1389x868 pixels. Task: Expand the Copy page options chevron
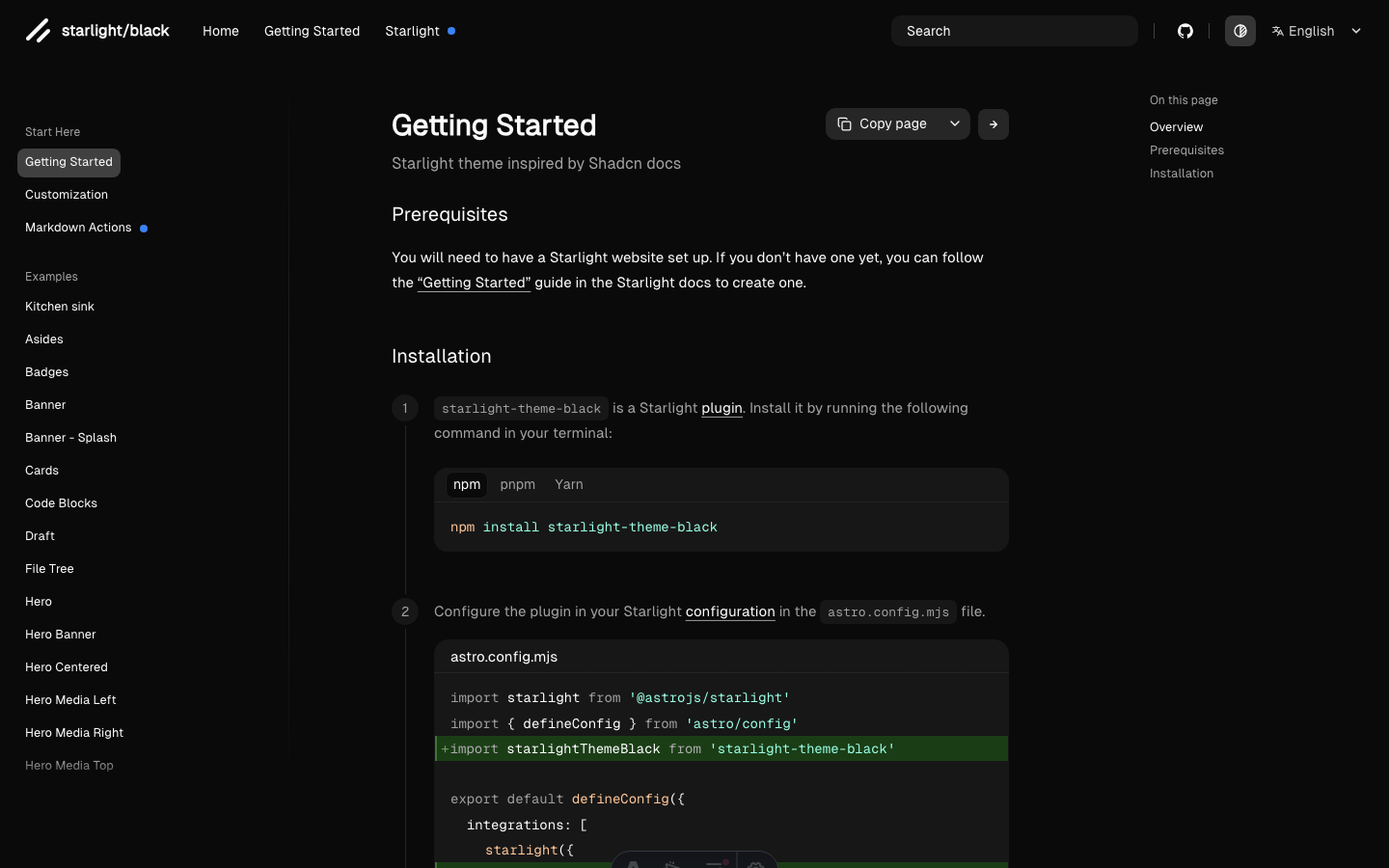click(955, 123)
